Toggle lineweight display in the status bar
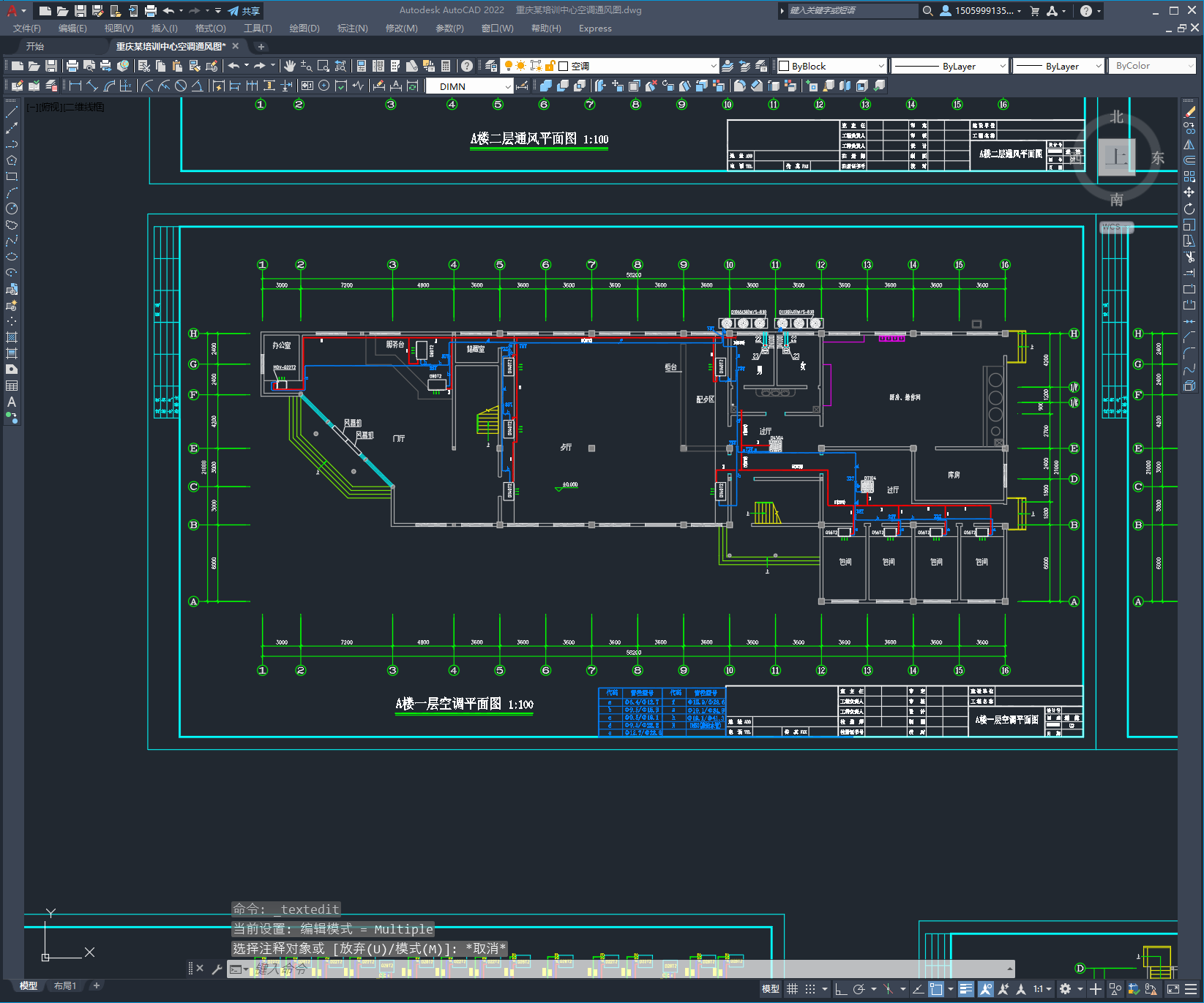 tap(966, 989)
